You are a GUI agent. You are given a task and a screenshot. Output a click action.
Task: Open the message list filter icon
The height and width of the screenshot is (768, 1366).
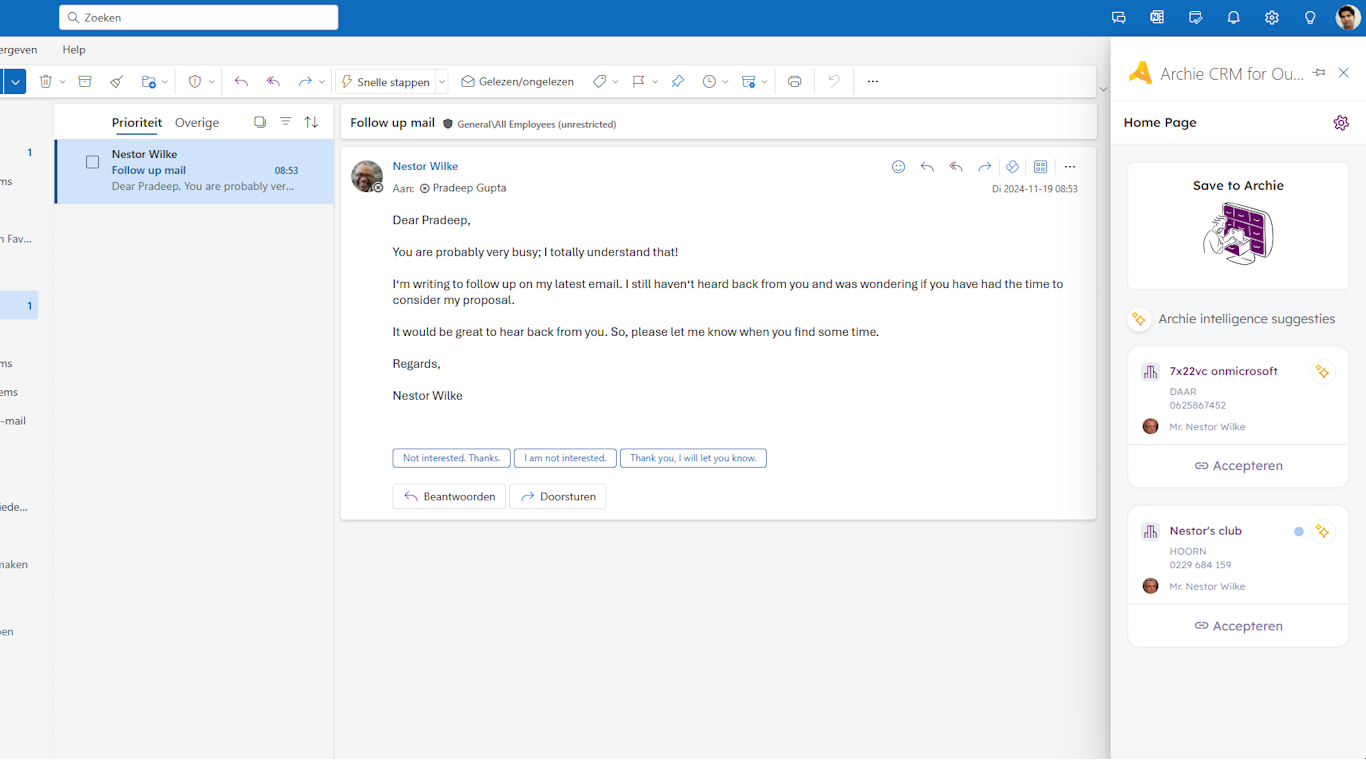(x=285, y=122)
